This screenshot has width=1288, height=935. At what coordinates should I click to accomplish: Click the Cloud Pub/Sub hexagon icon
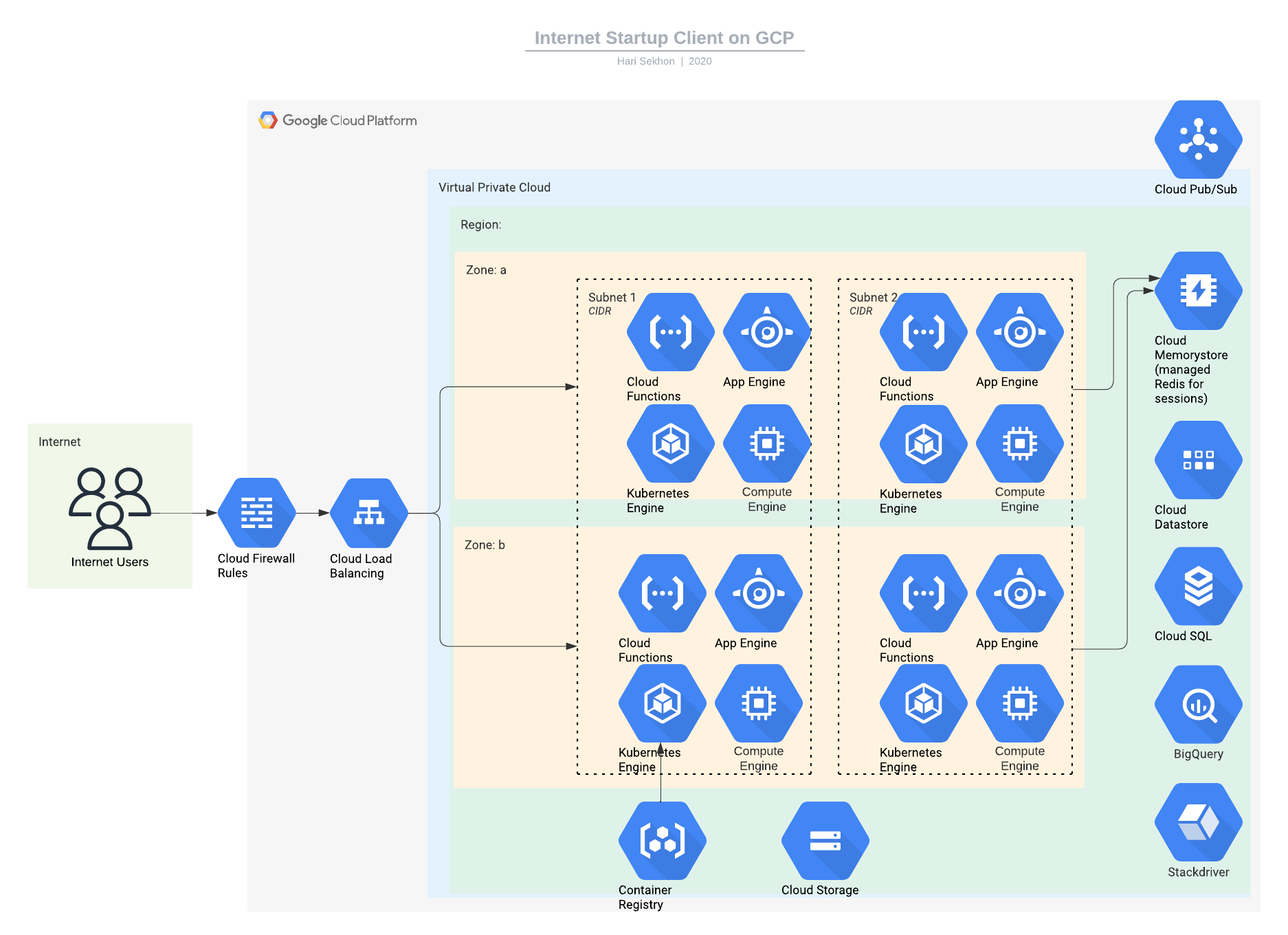point(1198,140)
